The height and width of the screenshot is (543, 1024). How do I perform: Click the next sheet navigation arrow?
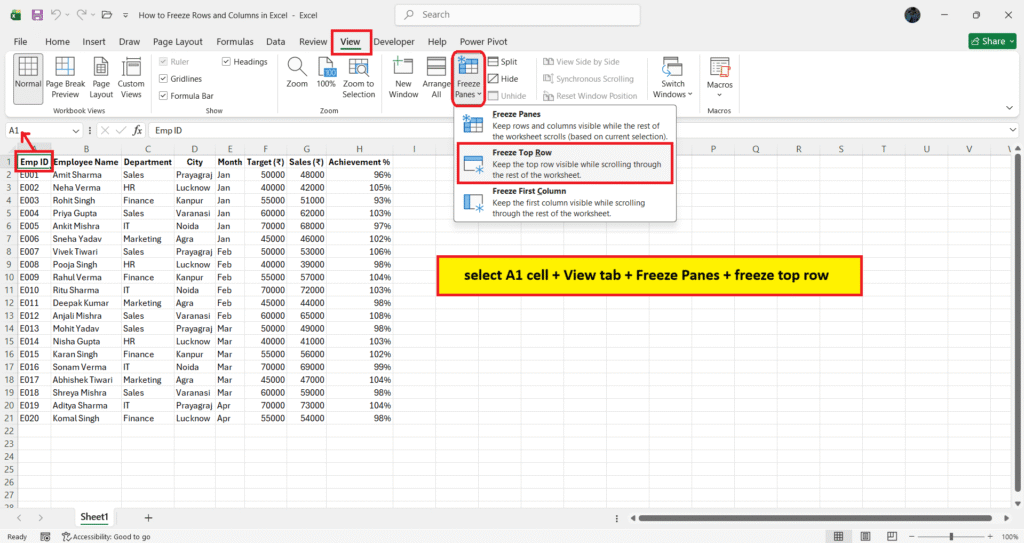(x=40, y=518)
